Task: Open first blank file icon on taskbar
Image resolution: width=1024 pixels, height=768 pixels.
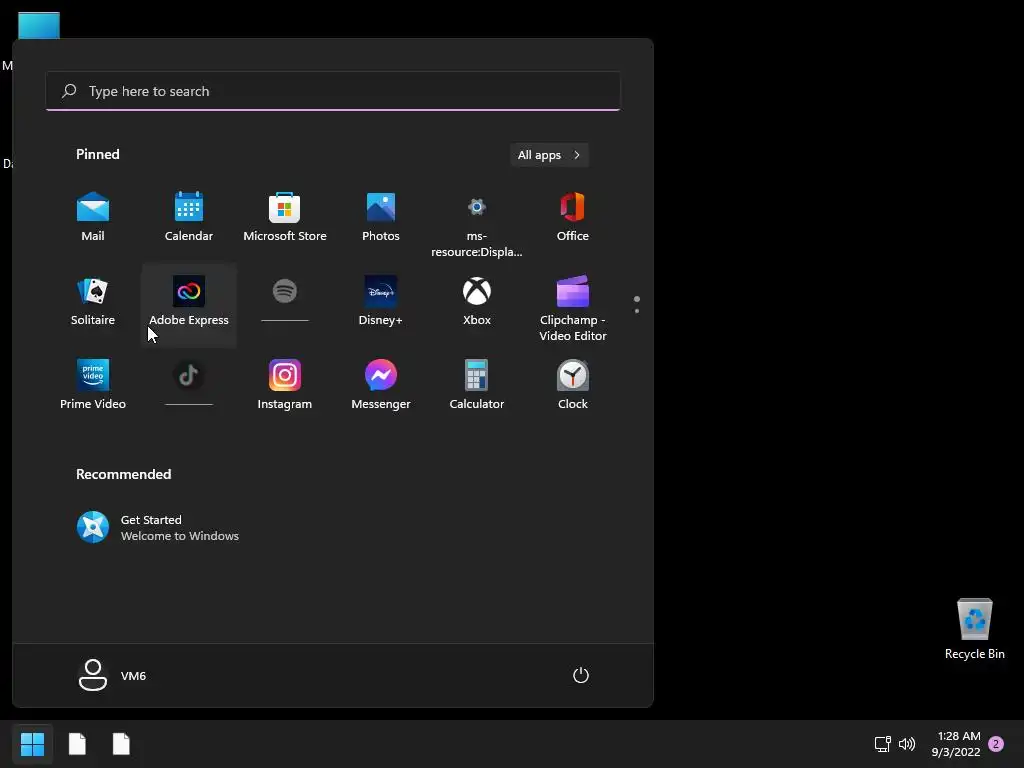Action: [x=77, y=744]
